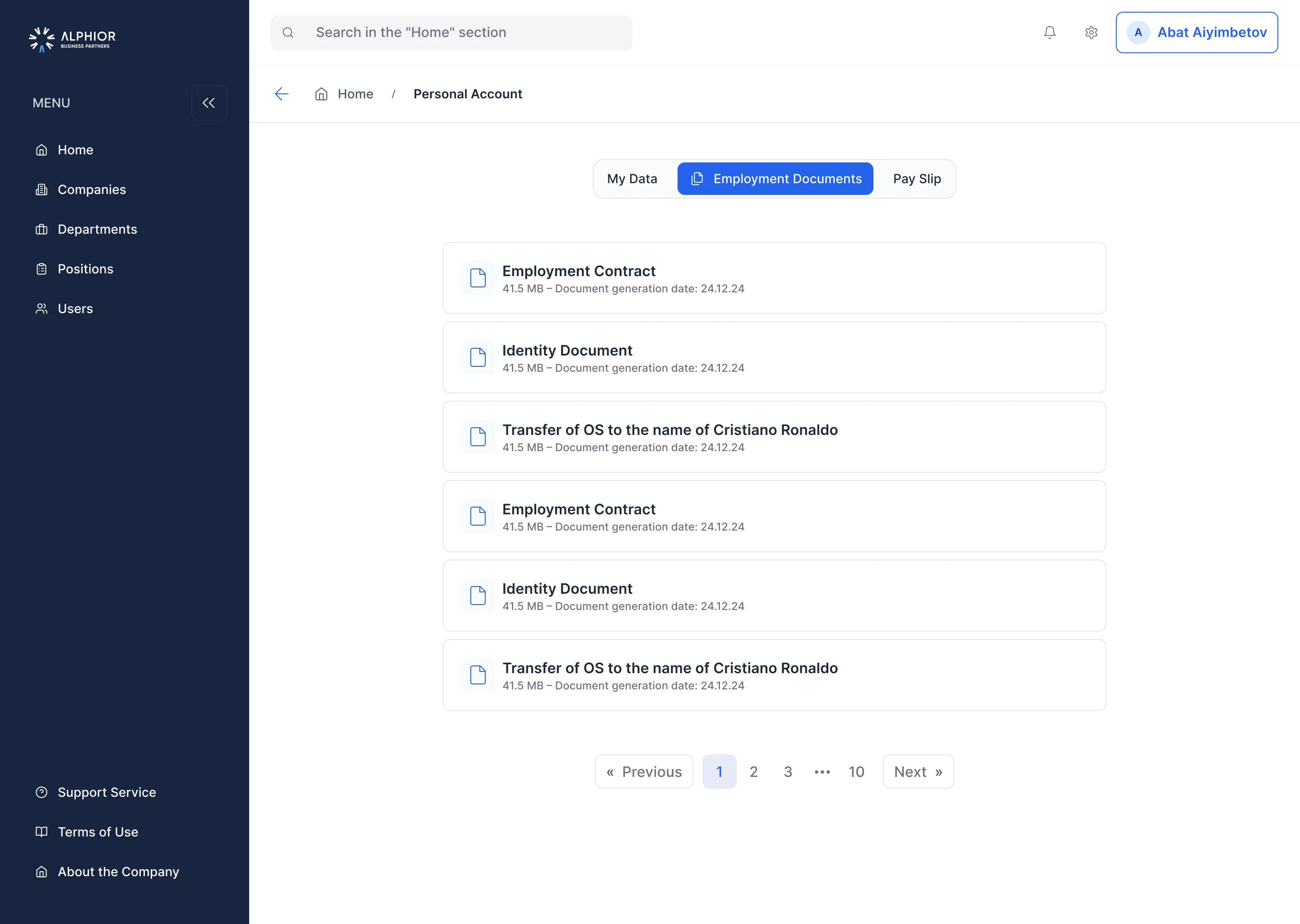Screen dimensions: 1300x924
Task: Switch to the Pay Slip tab
Action: point(916,179)
